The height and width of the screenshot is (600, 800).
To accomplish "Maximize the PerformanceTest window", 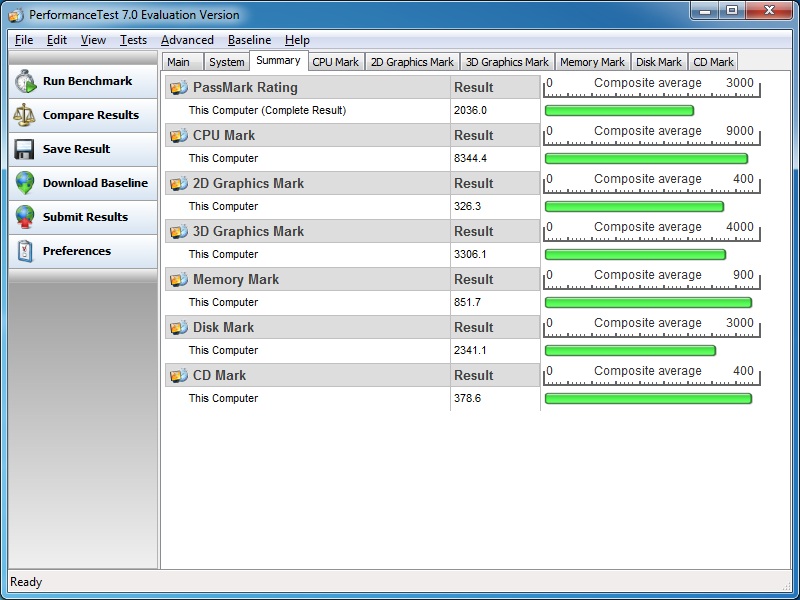I will [x=732, y=11].
